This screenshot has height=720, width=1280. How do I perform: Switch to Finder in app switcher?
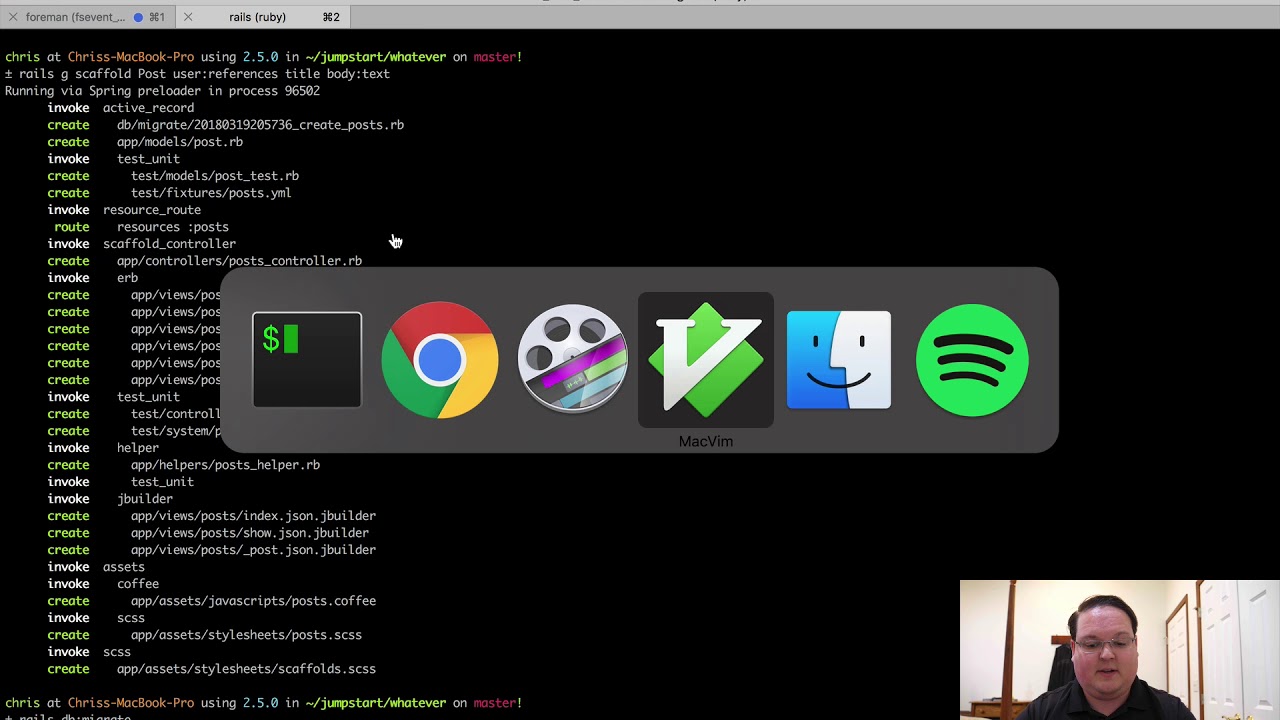pos(839,360)
